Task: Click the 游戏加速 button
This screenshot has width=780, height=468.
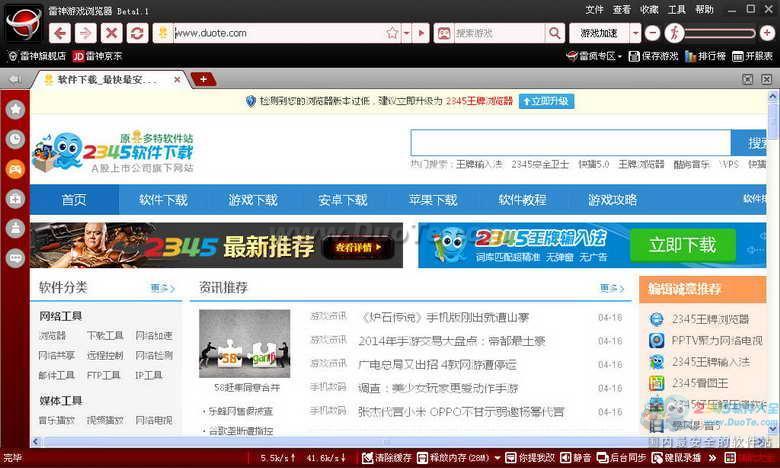Action: (x=599, y=33)
